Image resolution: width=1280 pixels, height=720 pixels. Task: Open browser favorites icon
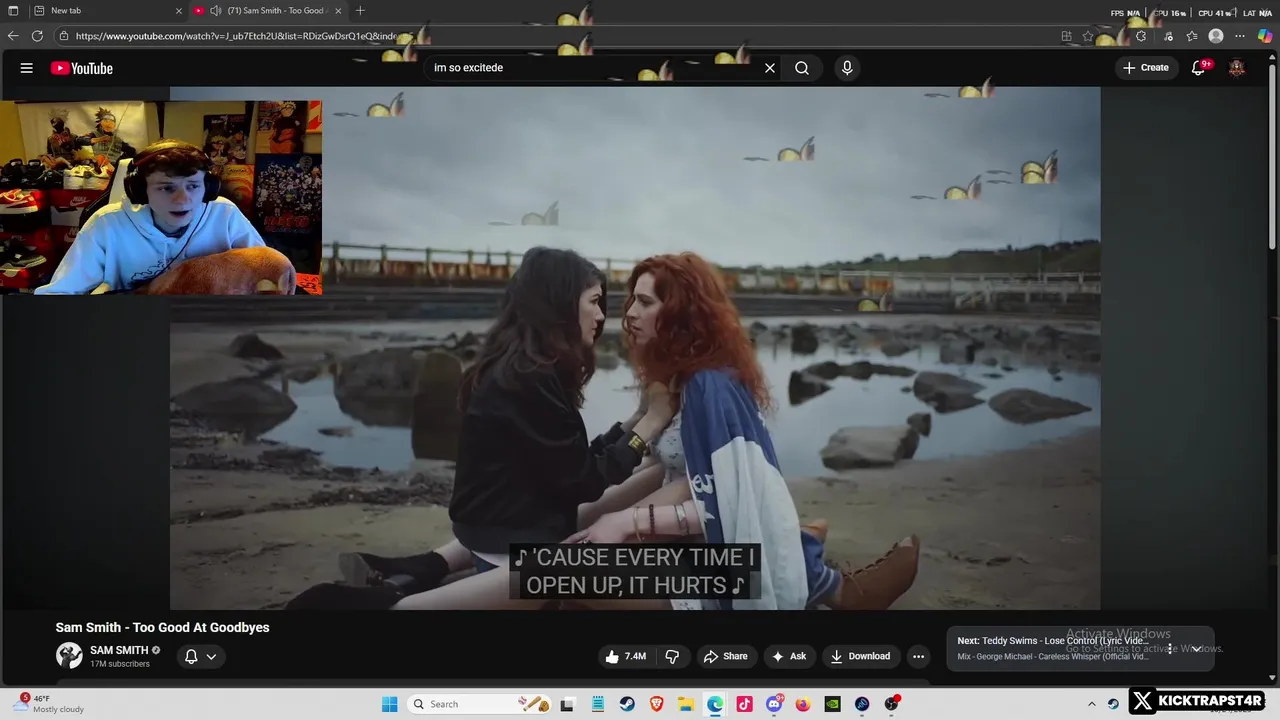click(1192, 36)
